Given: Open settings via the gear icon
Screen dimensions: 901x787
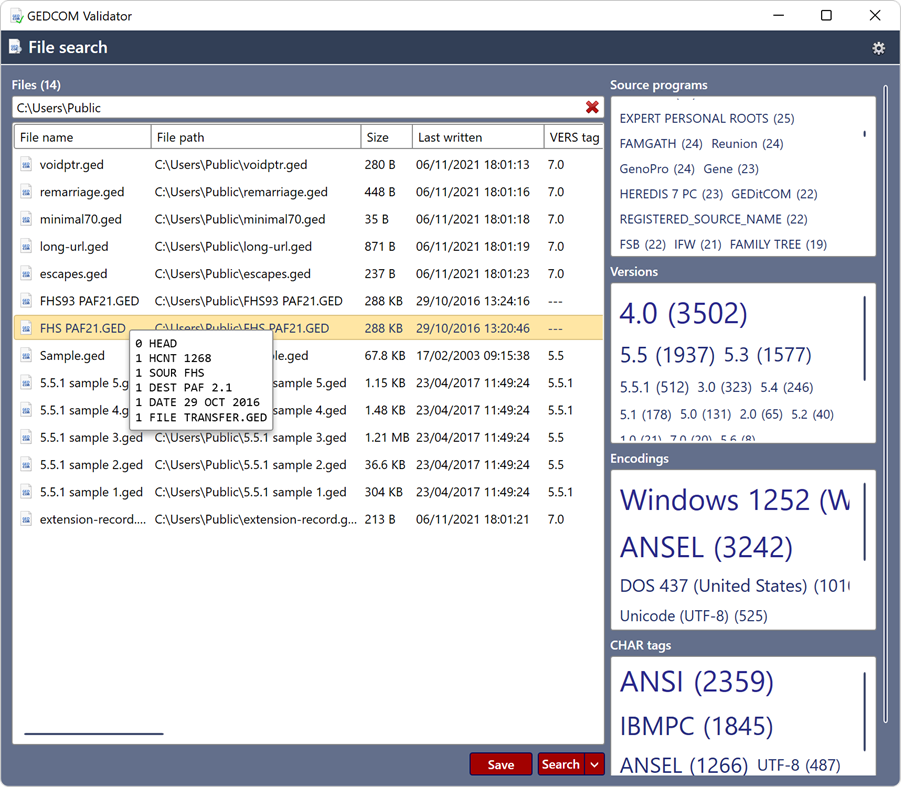Looking at the screenshot, I should (878, 47).
